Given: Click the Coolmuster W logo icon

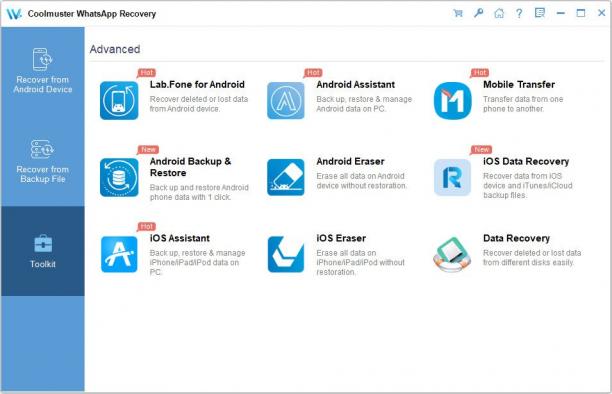Looking at the screenshot, I should tap(14, 14).
